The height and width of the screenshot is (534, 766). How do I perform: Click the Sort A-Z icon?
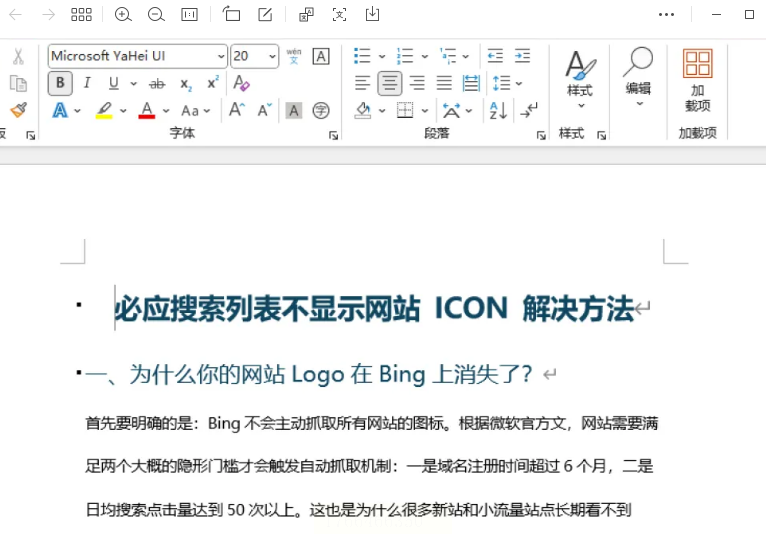tap(498, 110)
